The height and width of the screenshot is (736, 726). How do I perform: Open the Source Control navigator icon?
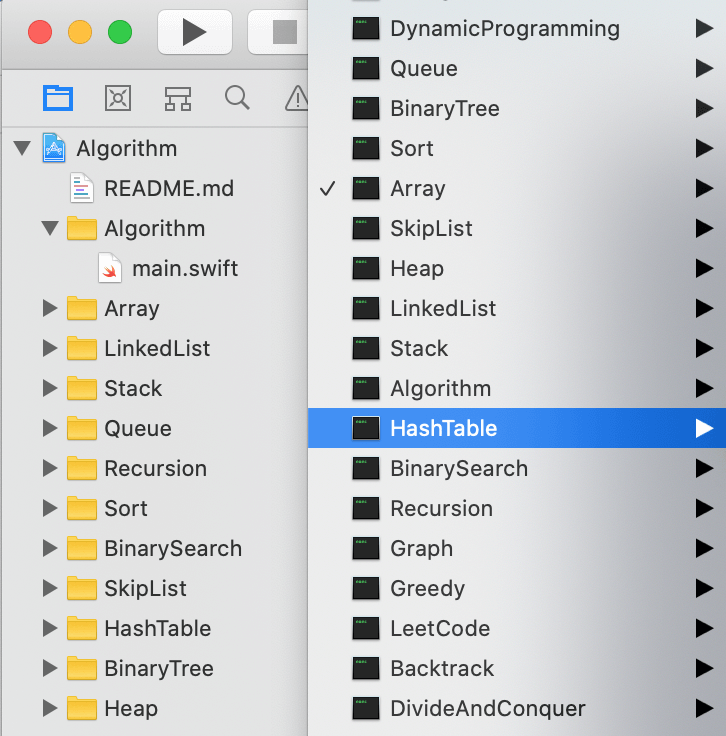118,98
